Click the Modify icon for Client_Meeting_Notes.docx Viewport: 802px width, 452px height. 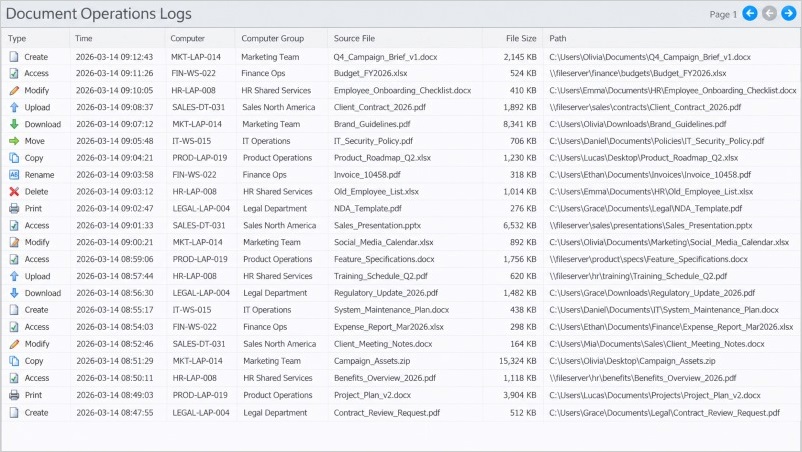click(14, 344)
